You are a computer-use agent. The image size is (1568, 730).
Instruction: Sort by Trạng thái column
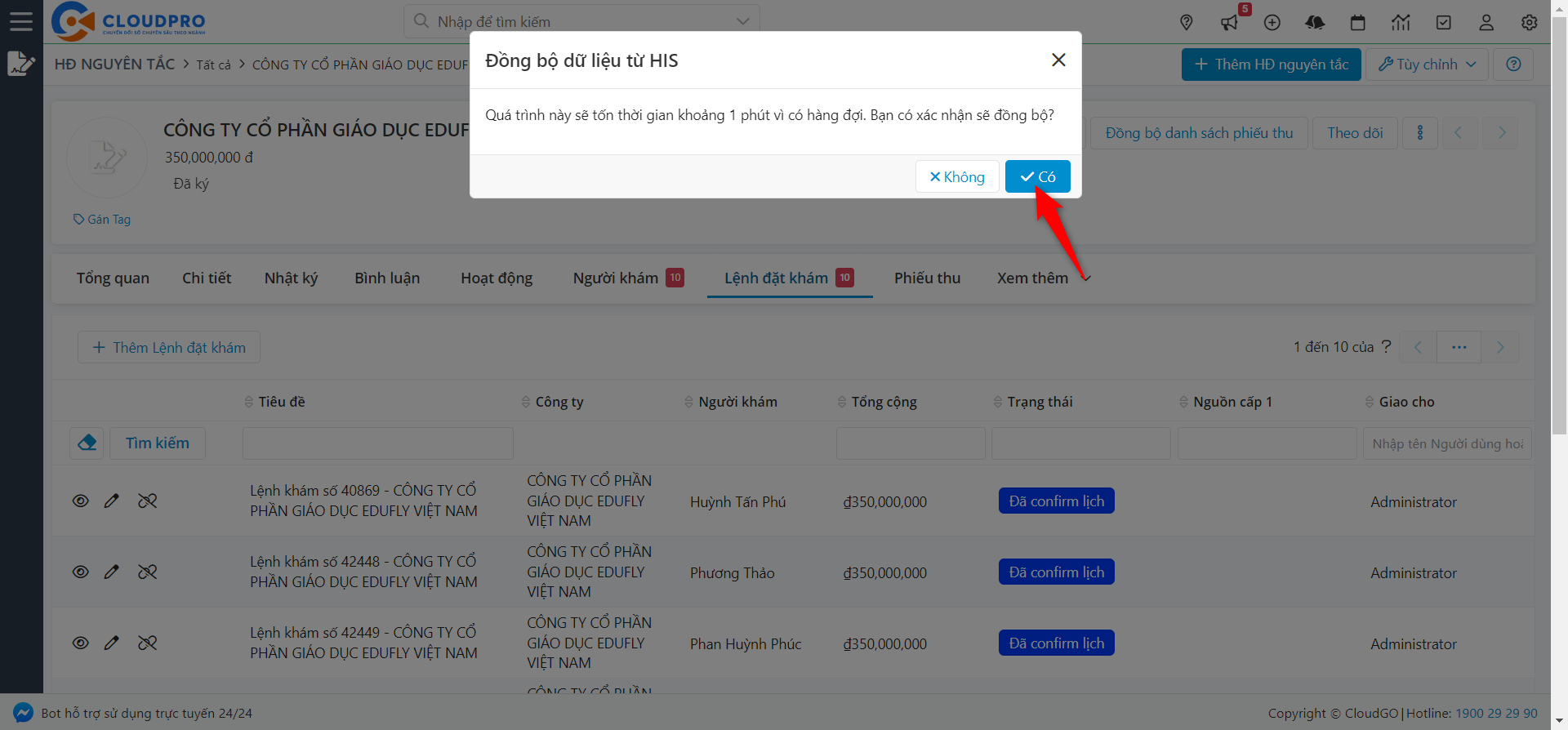[x=1033, y=402]
